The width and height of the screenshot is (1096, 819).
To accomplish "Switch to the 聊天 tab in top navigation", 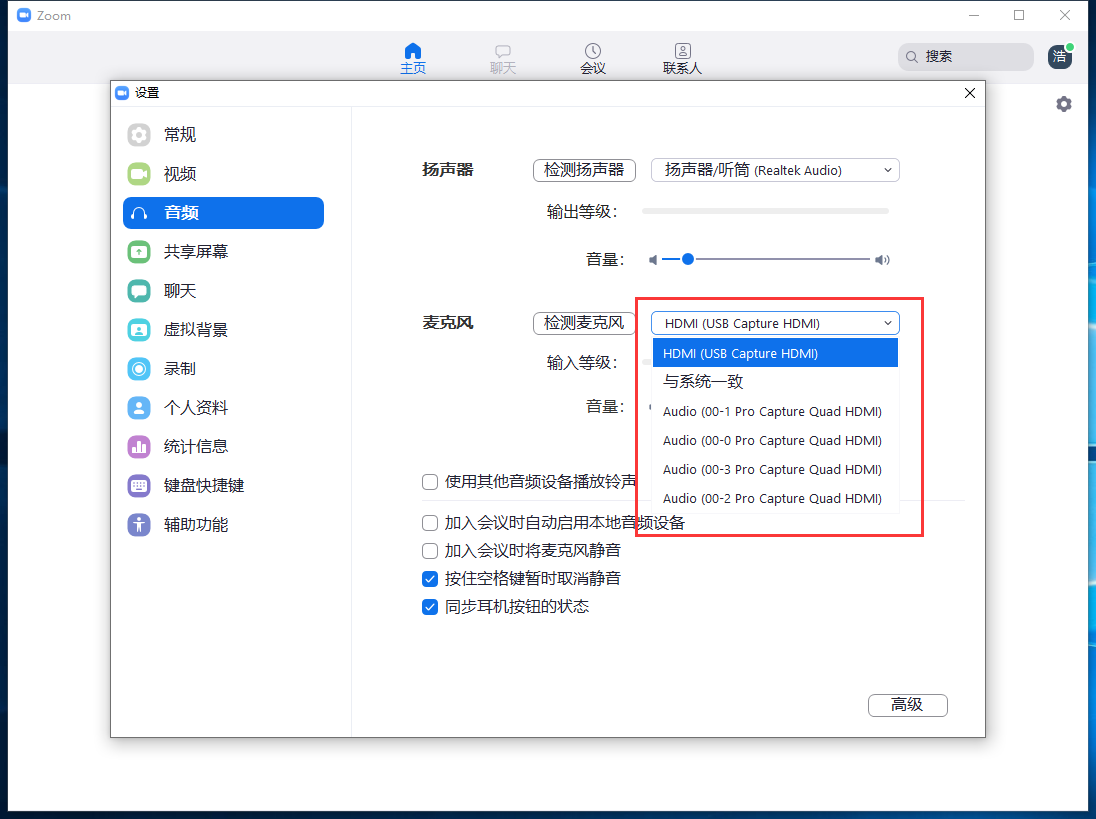I will tap(503, 59).
